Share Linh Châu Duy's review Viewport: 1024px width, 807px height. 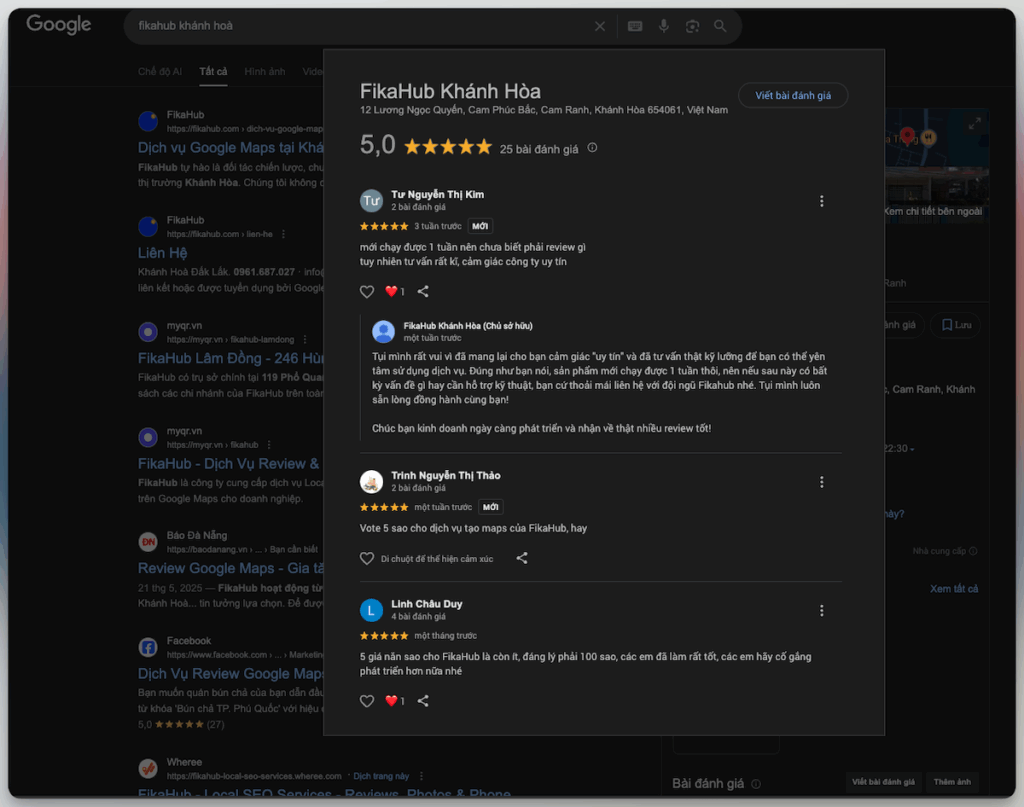coord(423,701)
